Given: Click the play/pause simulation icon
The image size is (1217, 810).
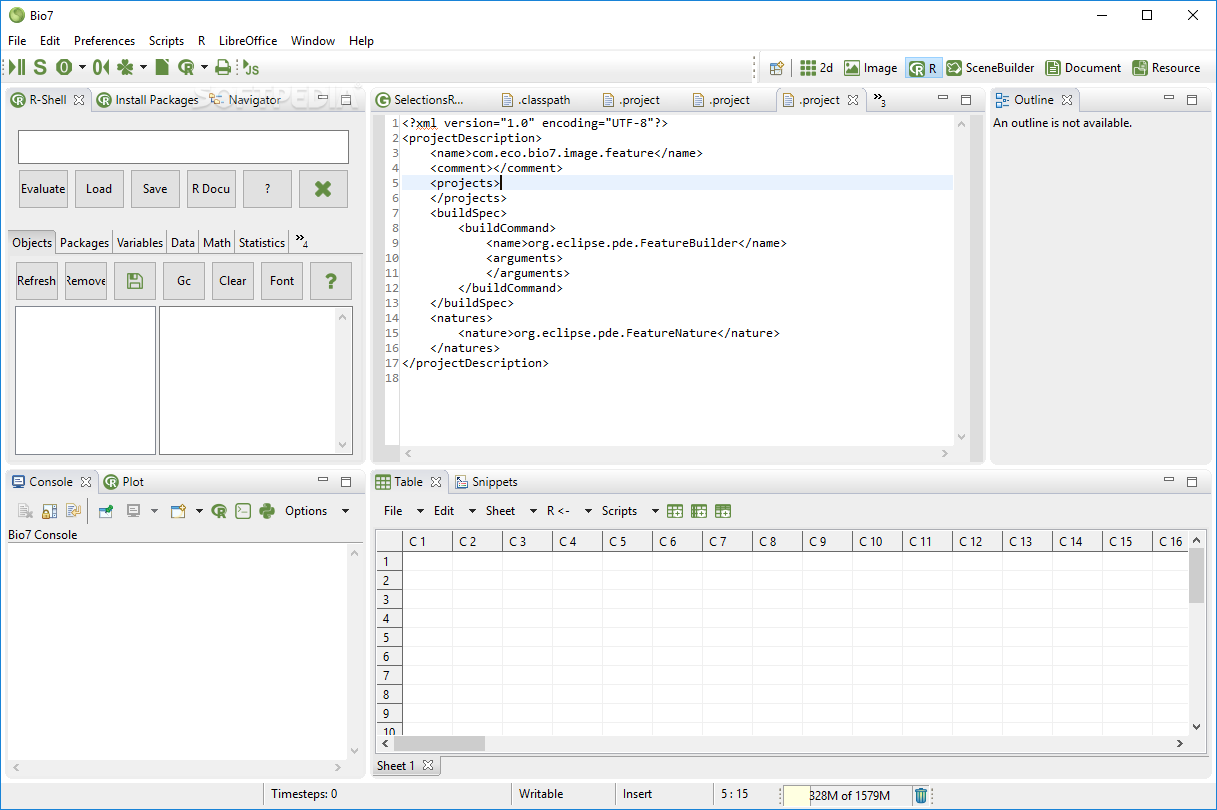Looking at the screenshot, I should tap(17, 67).
